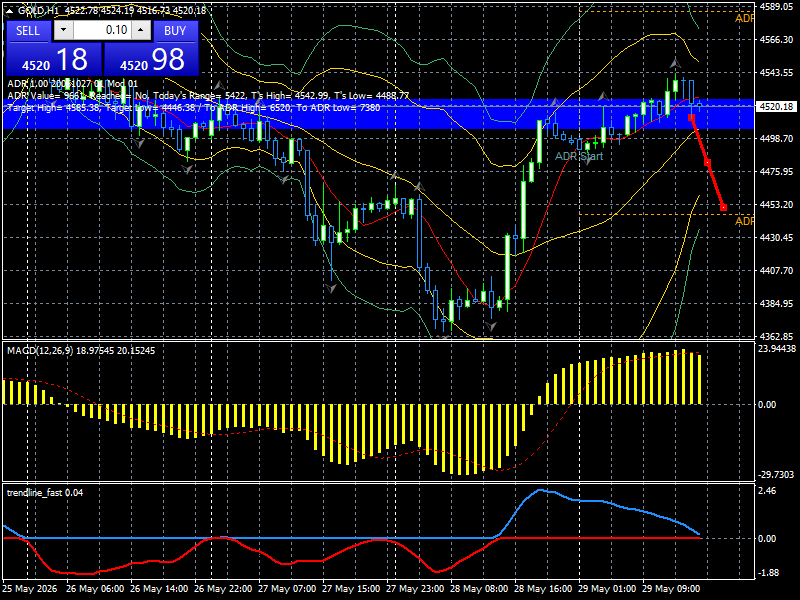Click the 4453.20 price axis label
The image size is (800, 600).
tap(777, 205)
